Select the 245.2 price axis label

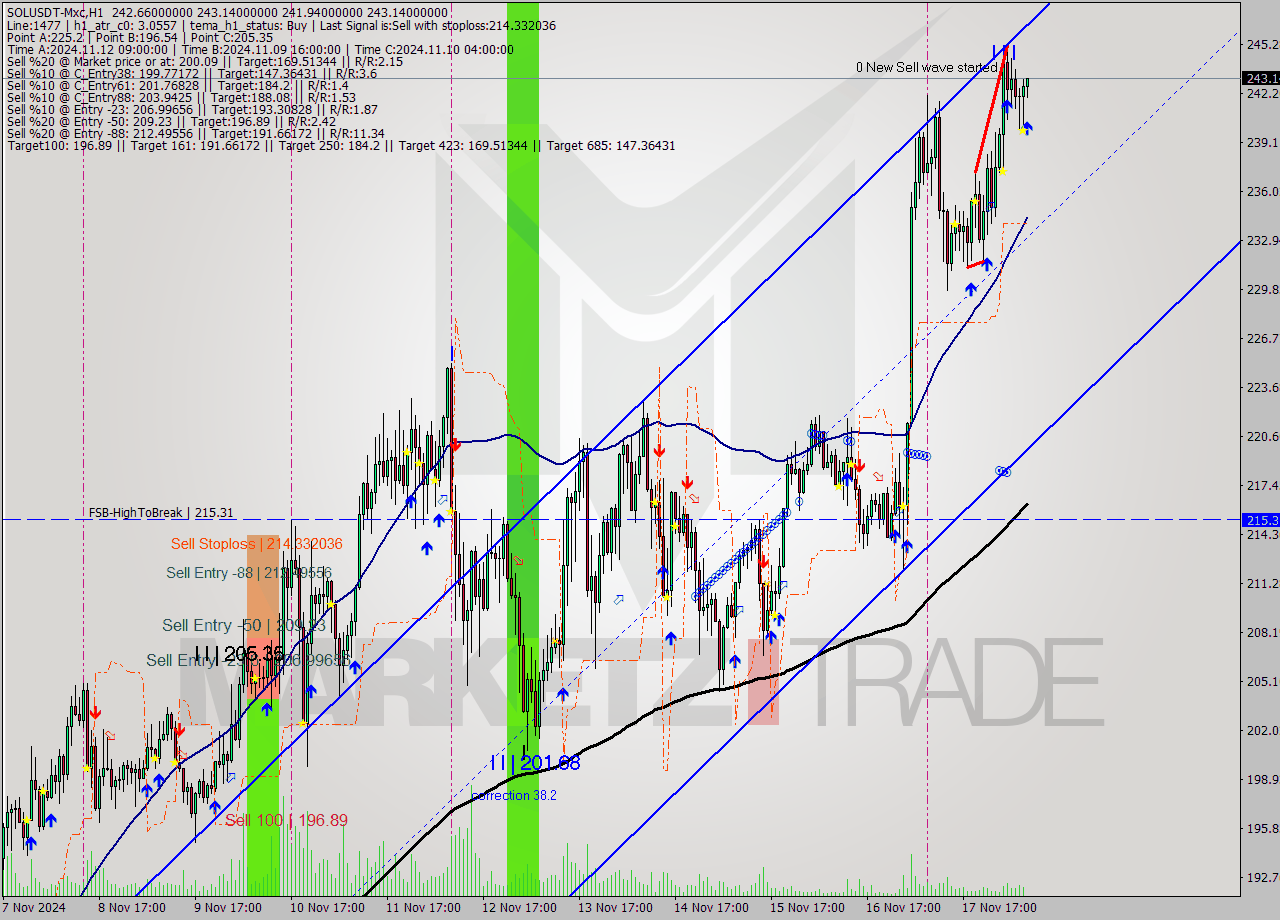[1262, 44]
